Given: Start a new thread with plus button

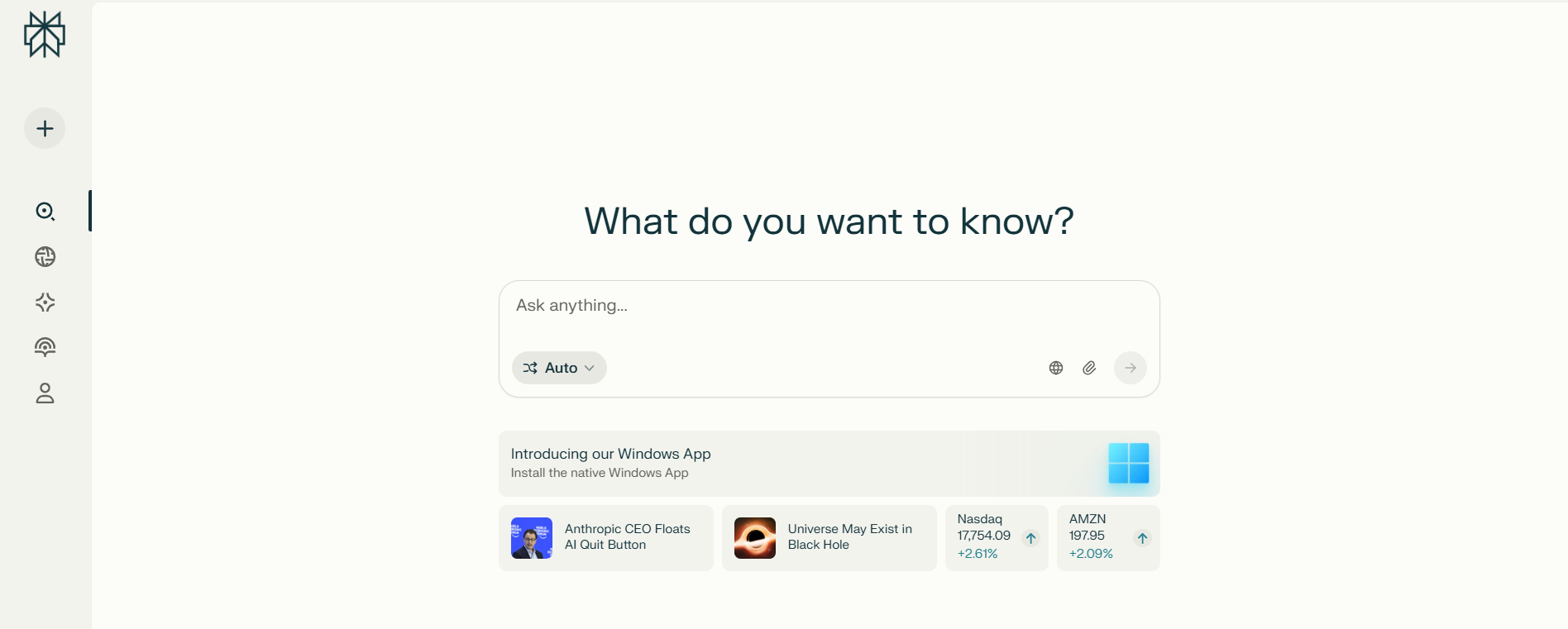Looking at the screenshot, I should click(45, 129).
